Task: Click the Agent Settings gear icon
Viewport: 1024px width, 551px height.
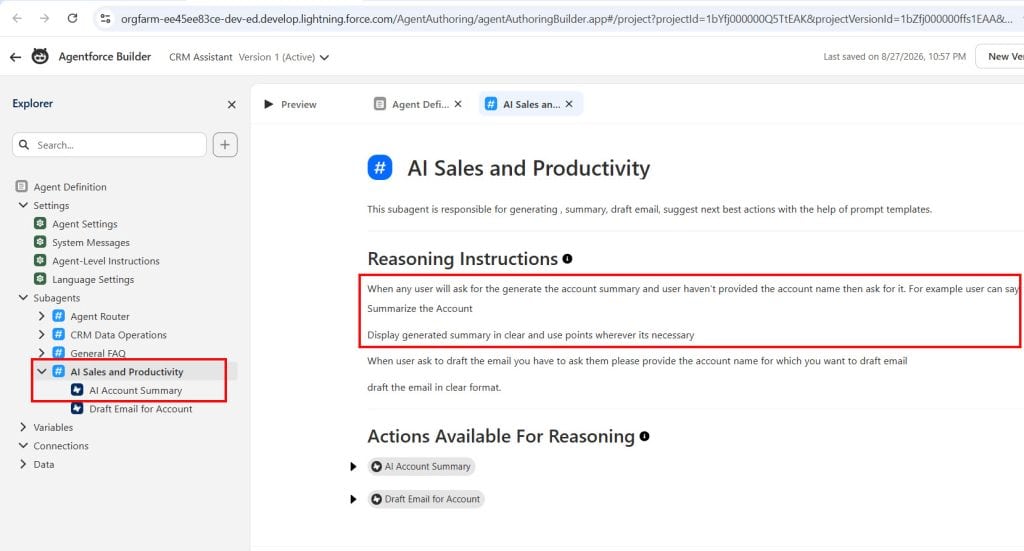Action: point(40,223)
